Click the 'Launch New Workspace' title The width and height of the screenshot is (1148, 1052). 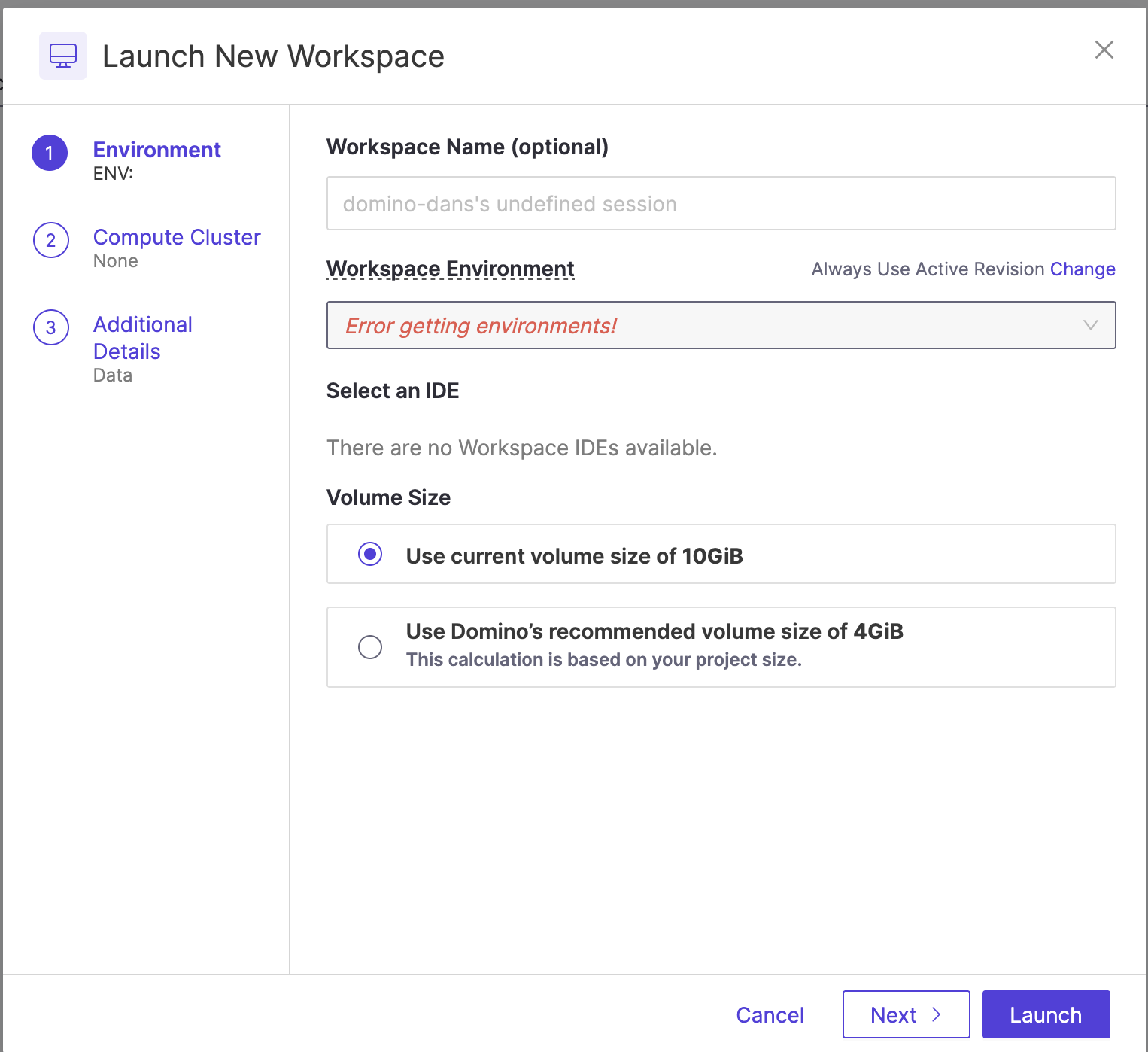[x=273, y=56]
